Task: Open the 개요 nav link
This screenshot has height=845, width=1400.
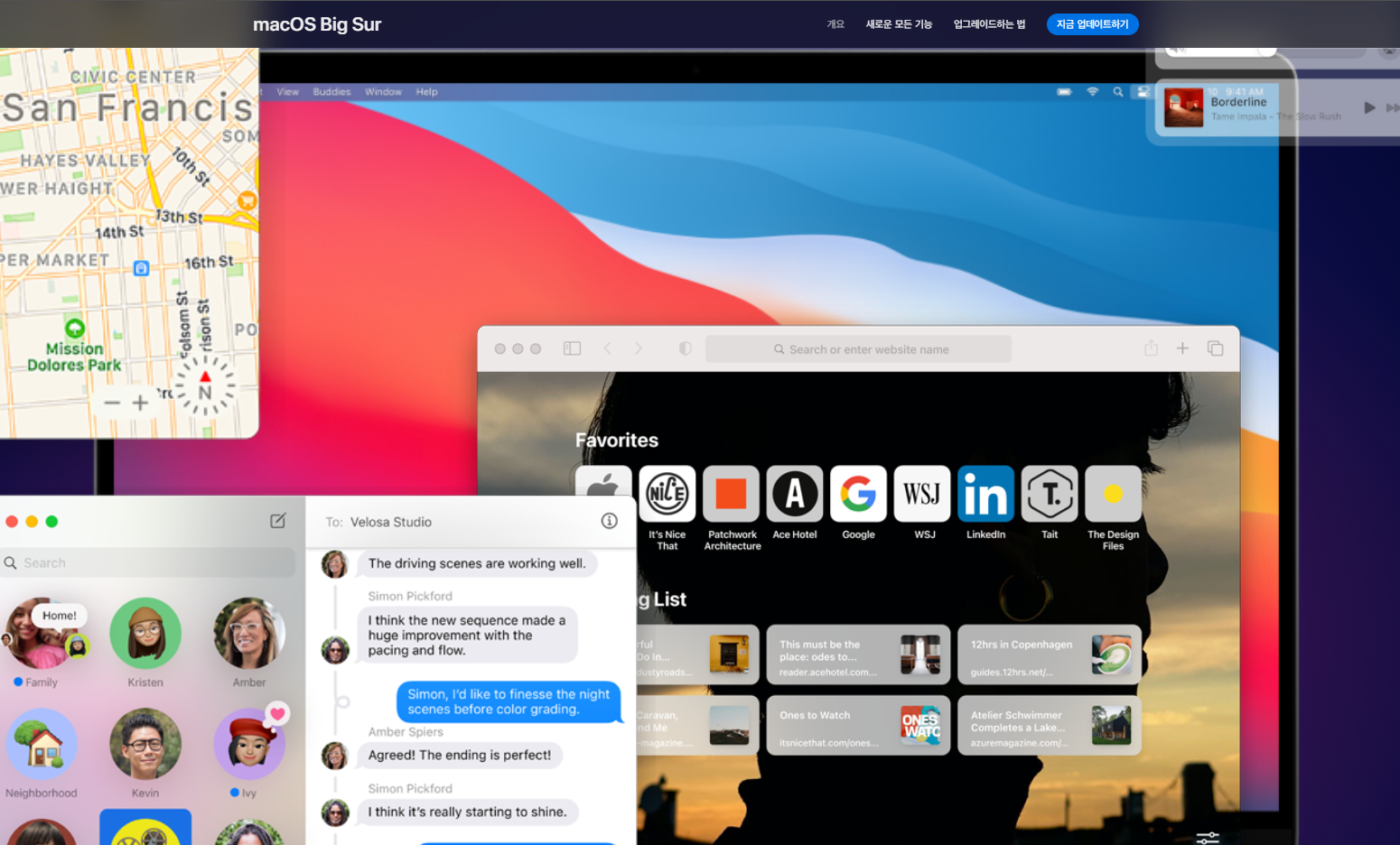Action: 835,24
